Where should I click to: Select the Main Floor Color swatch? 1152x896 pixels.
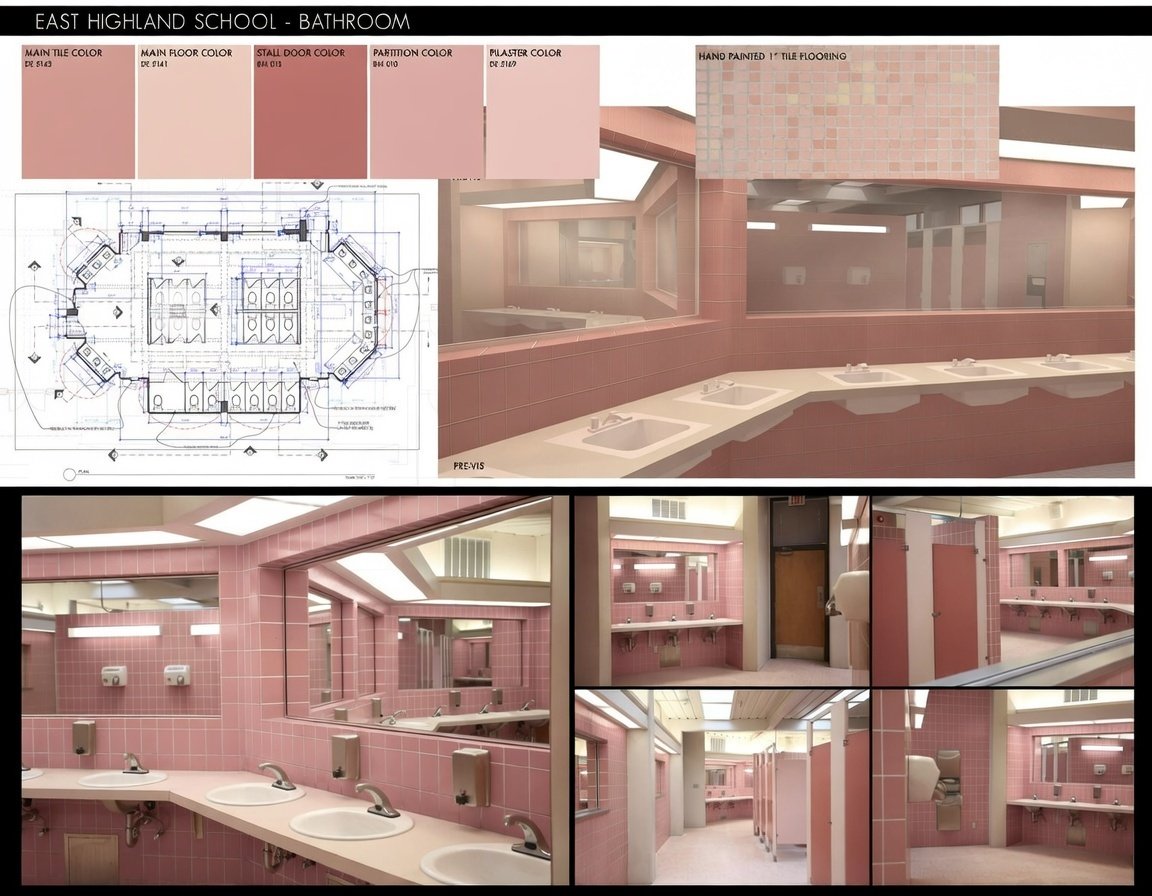tap(194, 112)
